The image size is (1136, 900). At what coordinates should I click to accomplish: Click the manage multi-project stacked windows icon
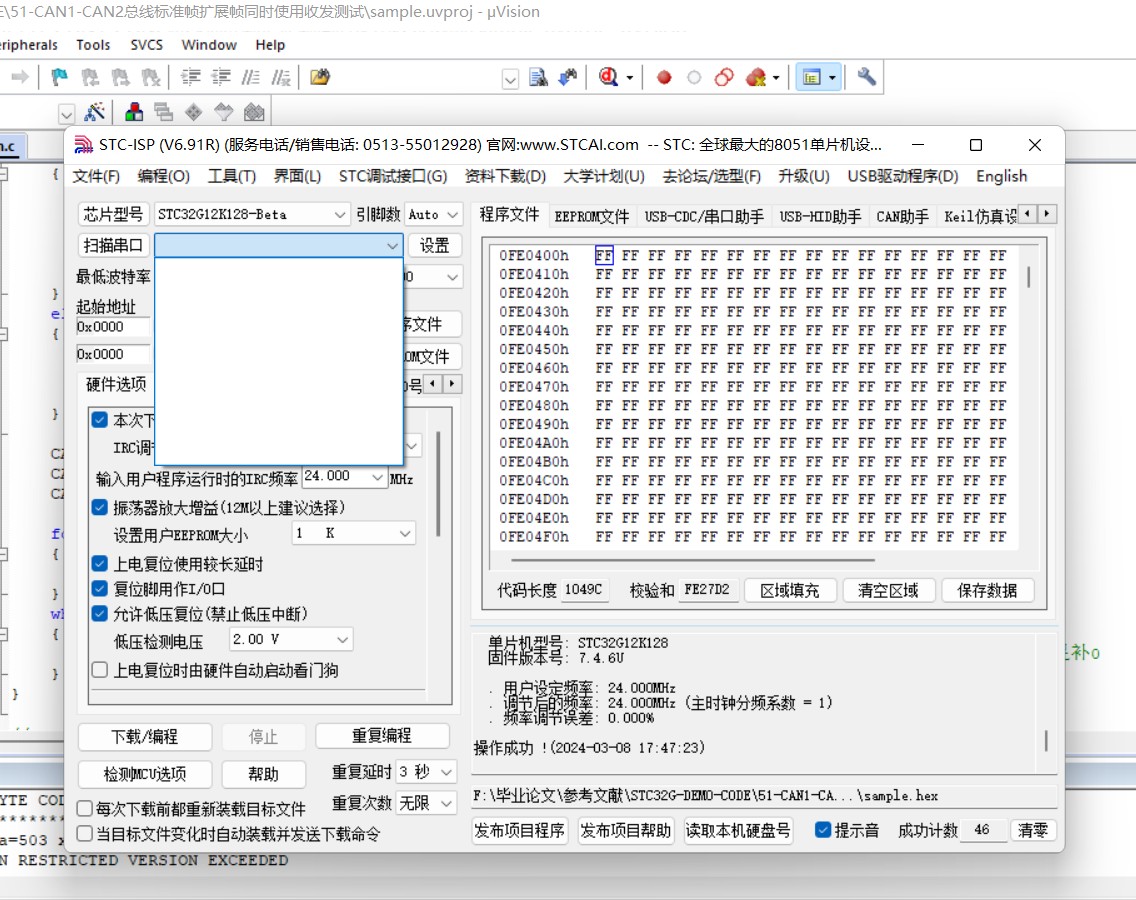click(164, 112)
